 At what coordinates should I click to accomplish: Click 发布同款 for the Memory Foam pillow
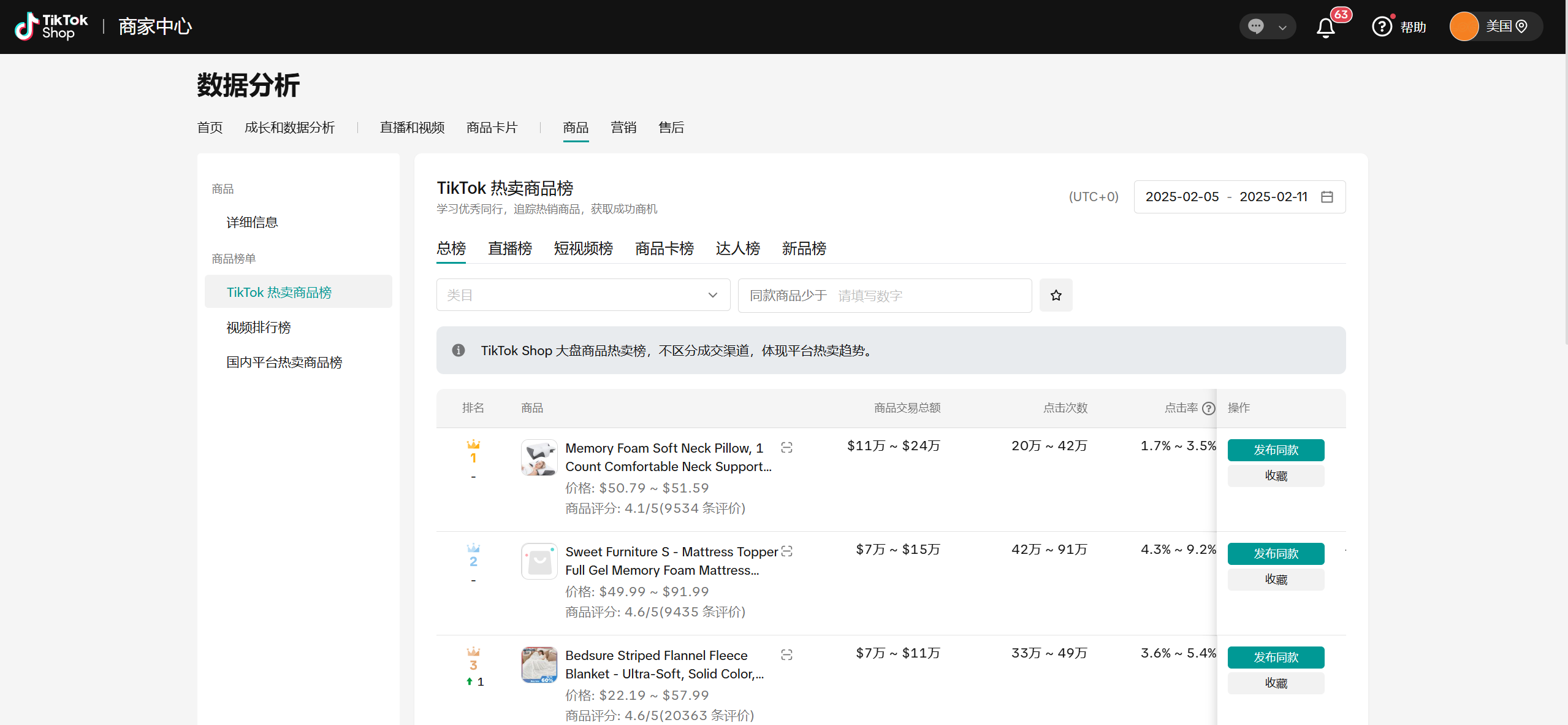[1275, 450]
